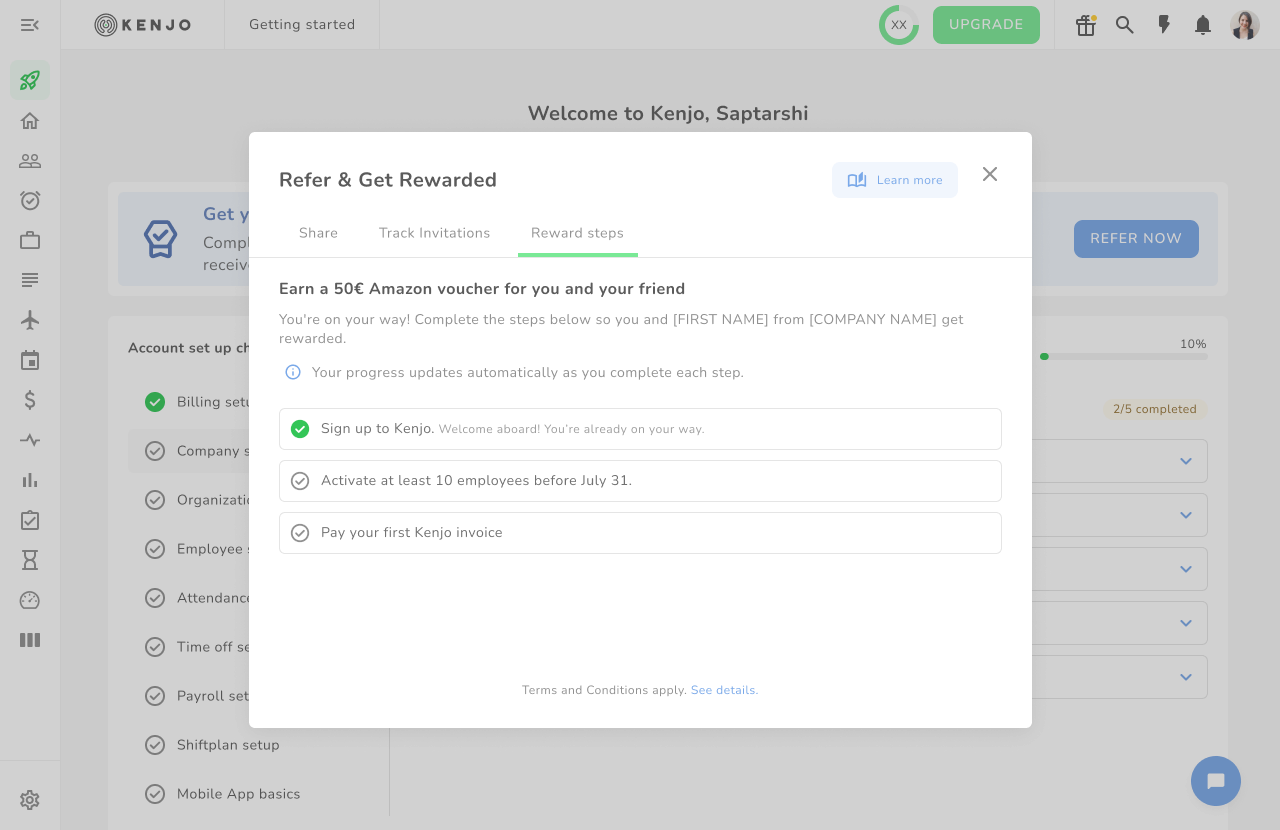
Task: Open the columns board sidebar icon
Action: (30, 640)
